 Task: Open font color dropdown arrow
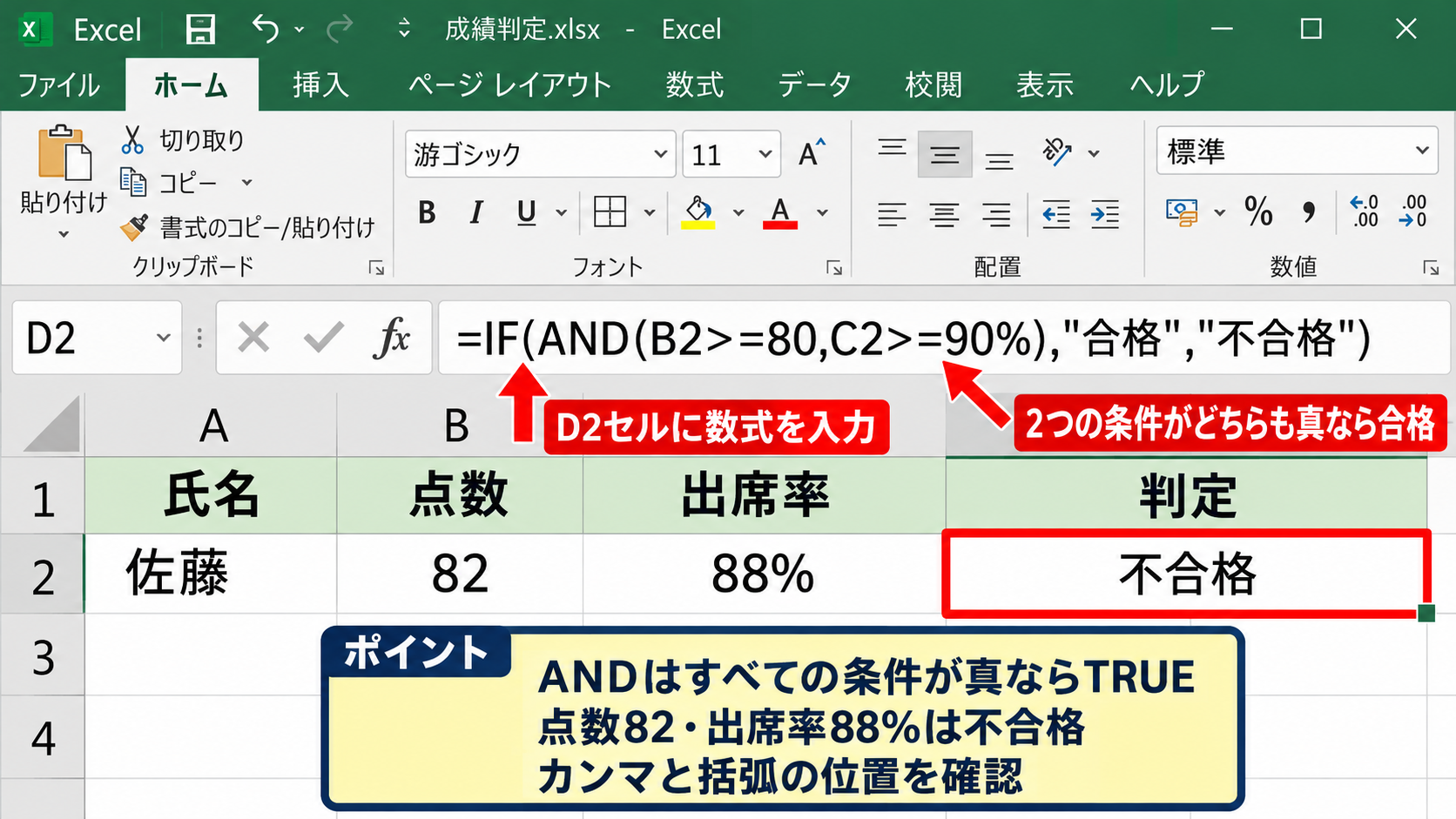[822, 212]
